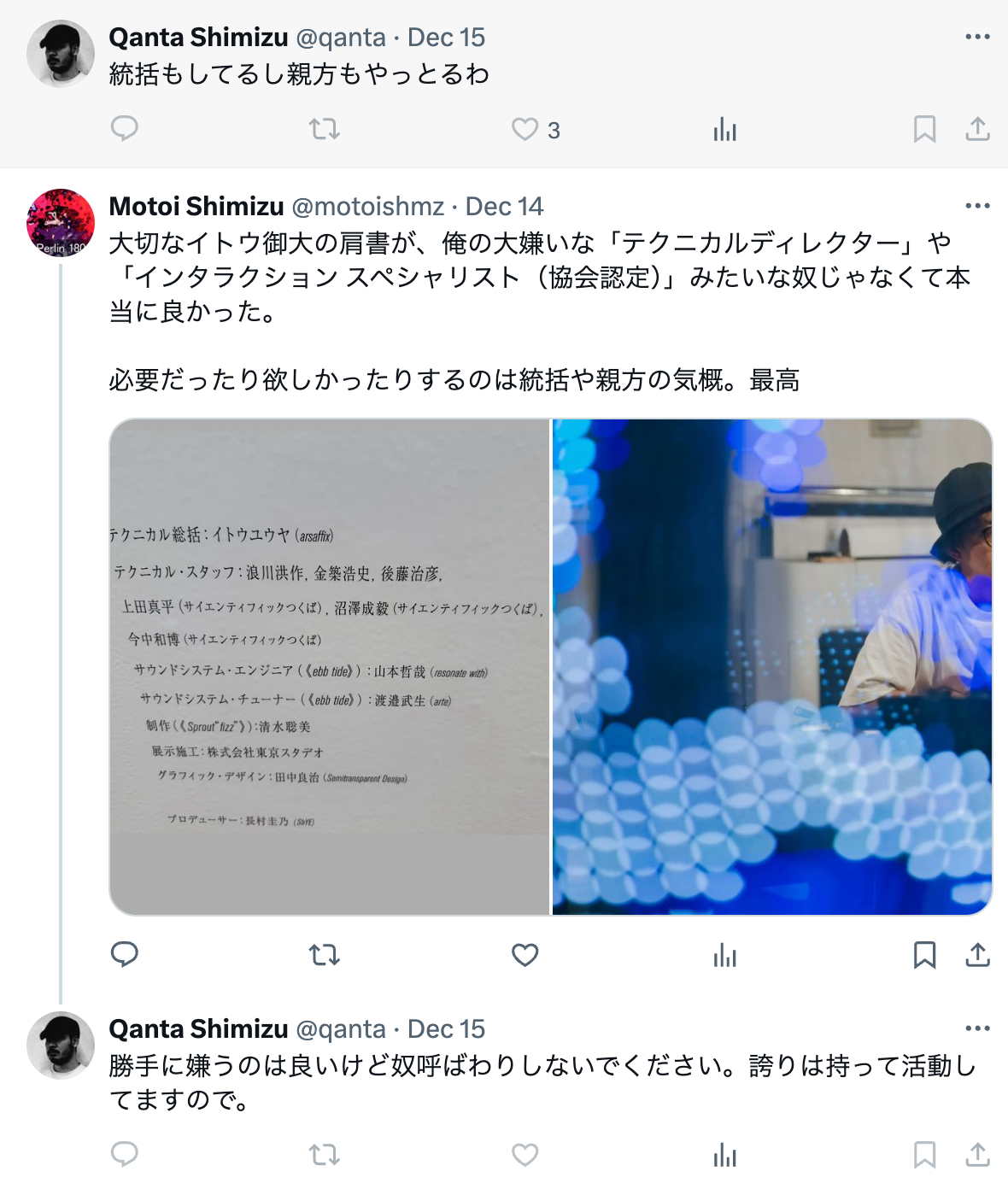View analytics for Motoi Shimizu's tweet
Viewport: 1008px width, 1189px height.
724,955
